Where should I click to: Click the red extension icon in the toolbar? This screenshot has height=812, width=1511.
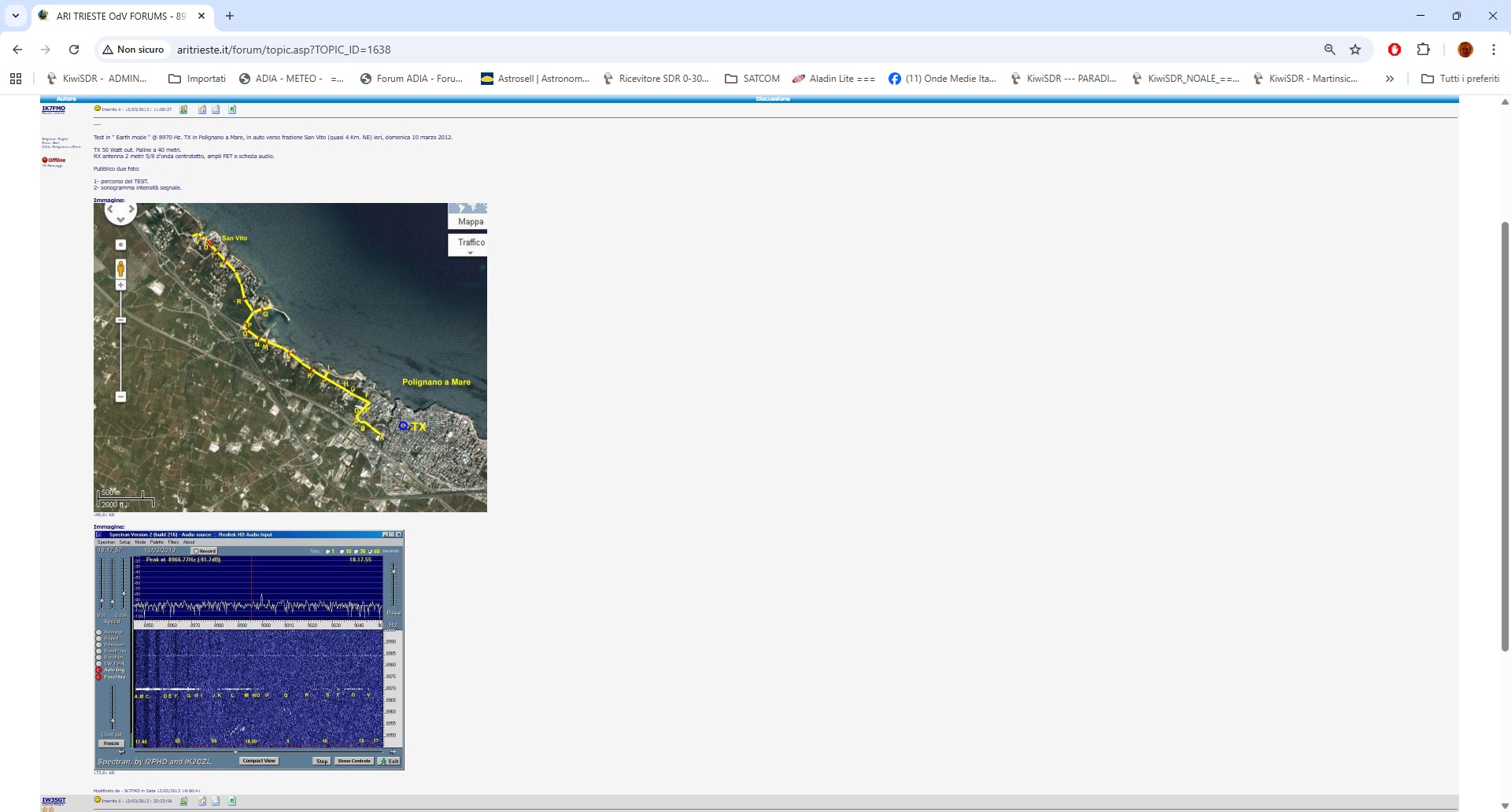[x=1395, y=50]
